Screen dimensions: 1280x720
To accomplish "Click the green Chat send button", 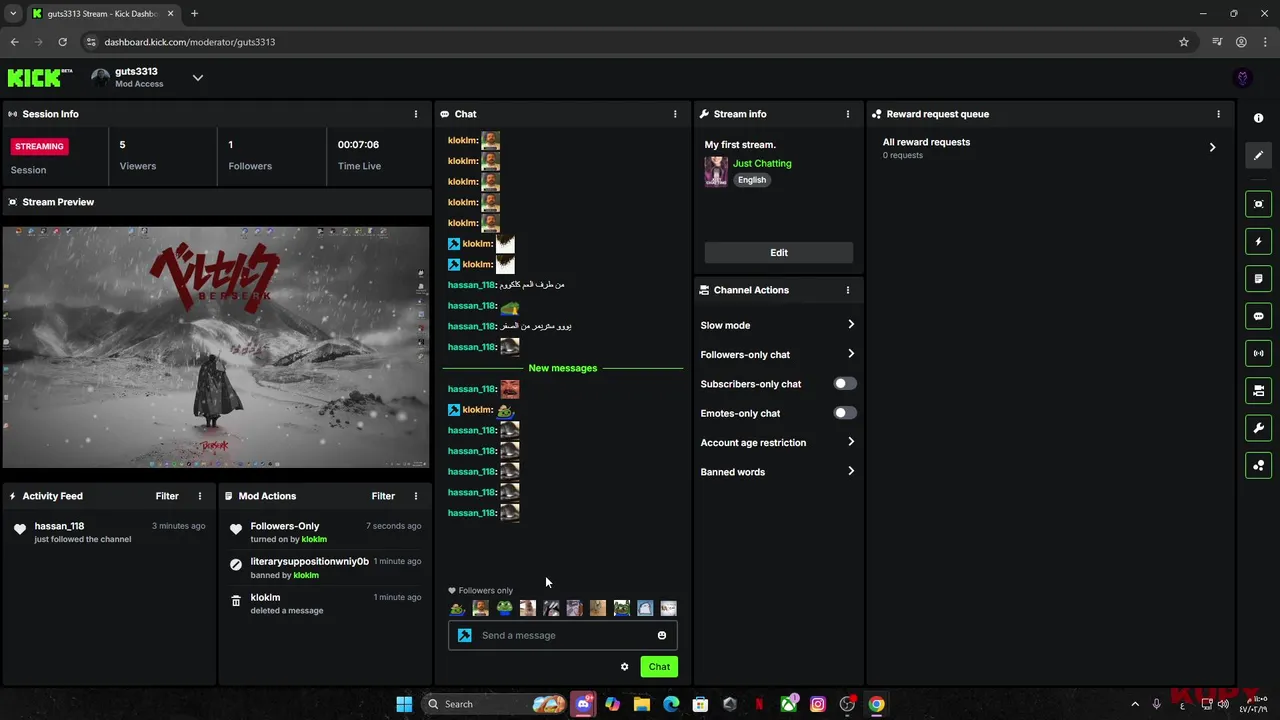I will pyautogui.click(x=659, y=667).
